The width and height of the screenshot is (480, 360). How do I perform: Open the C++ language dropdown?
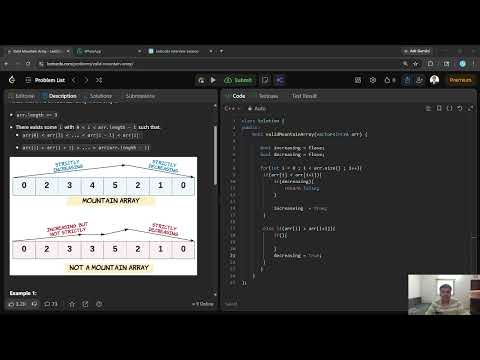coord(232,108)
